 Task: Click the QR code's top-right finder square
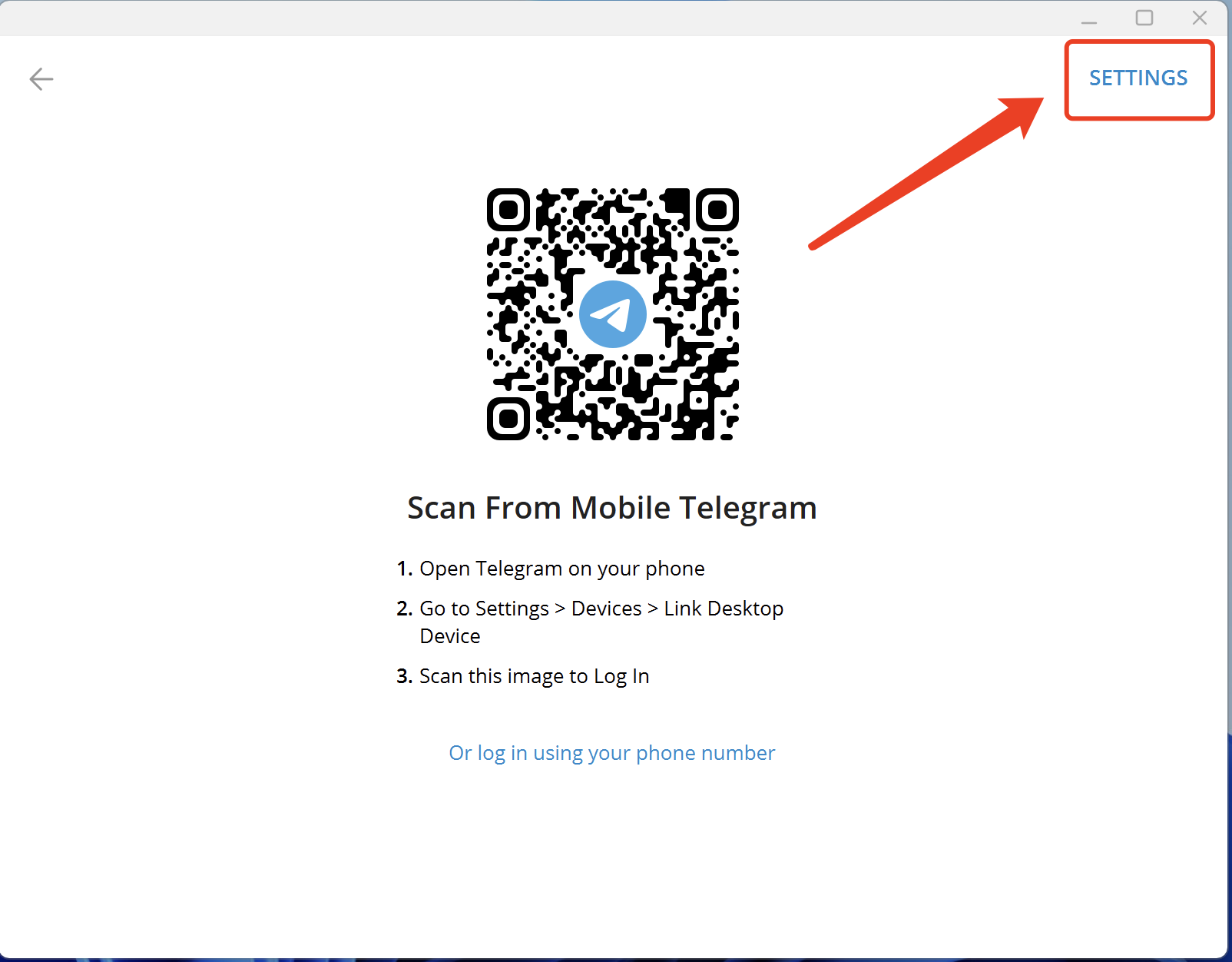coord(717,210)
